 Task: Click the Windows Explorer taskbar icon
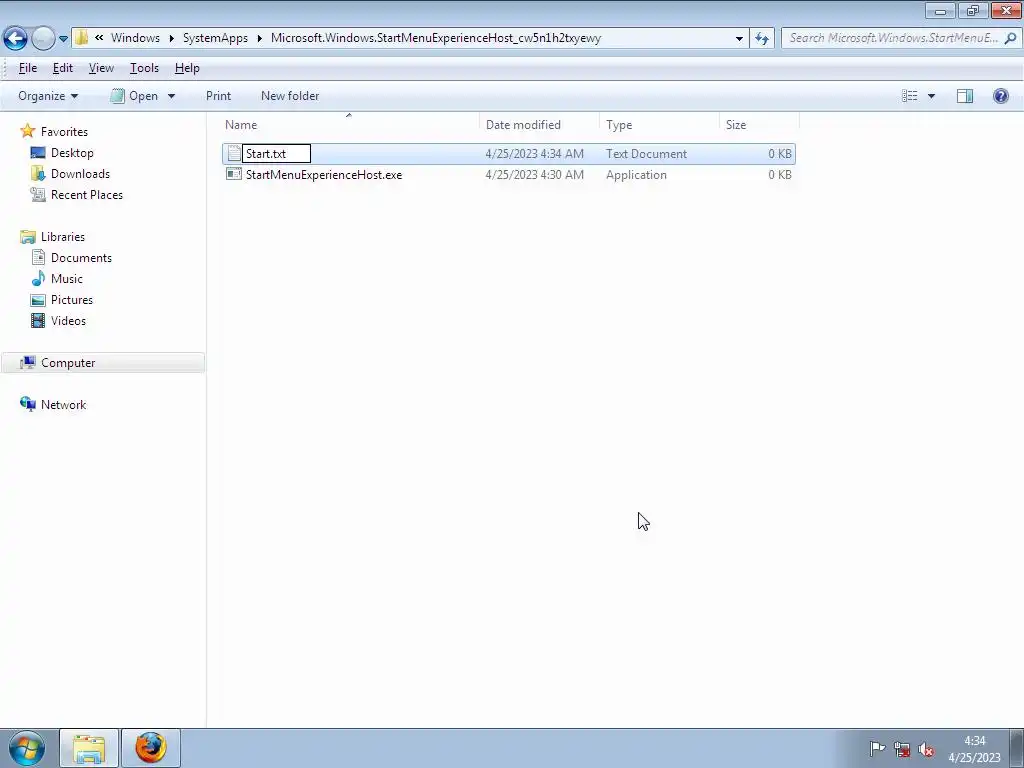89,748
